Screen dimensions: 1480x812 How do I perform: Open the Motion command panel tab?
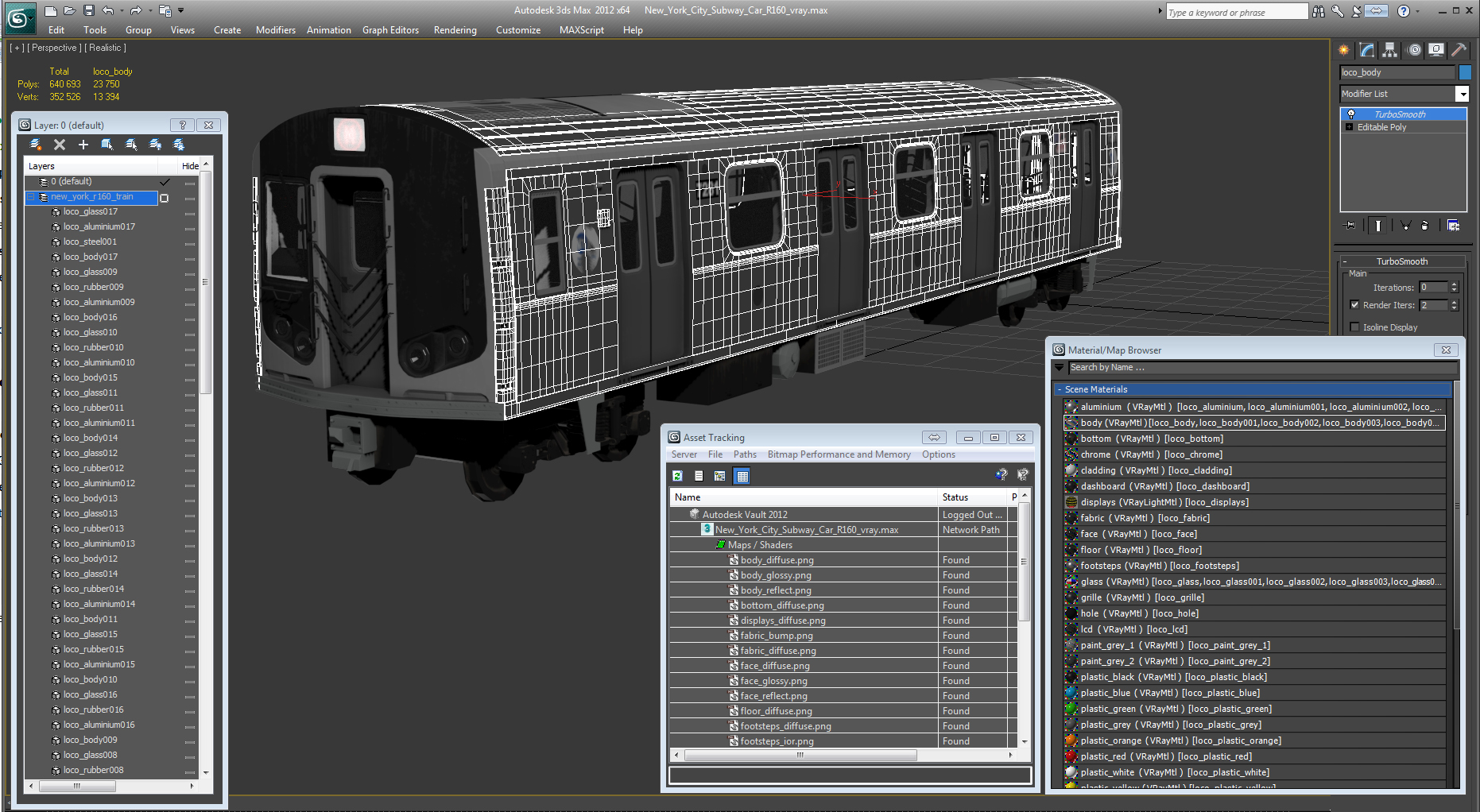[x=1414, y=49]
